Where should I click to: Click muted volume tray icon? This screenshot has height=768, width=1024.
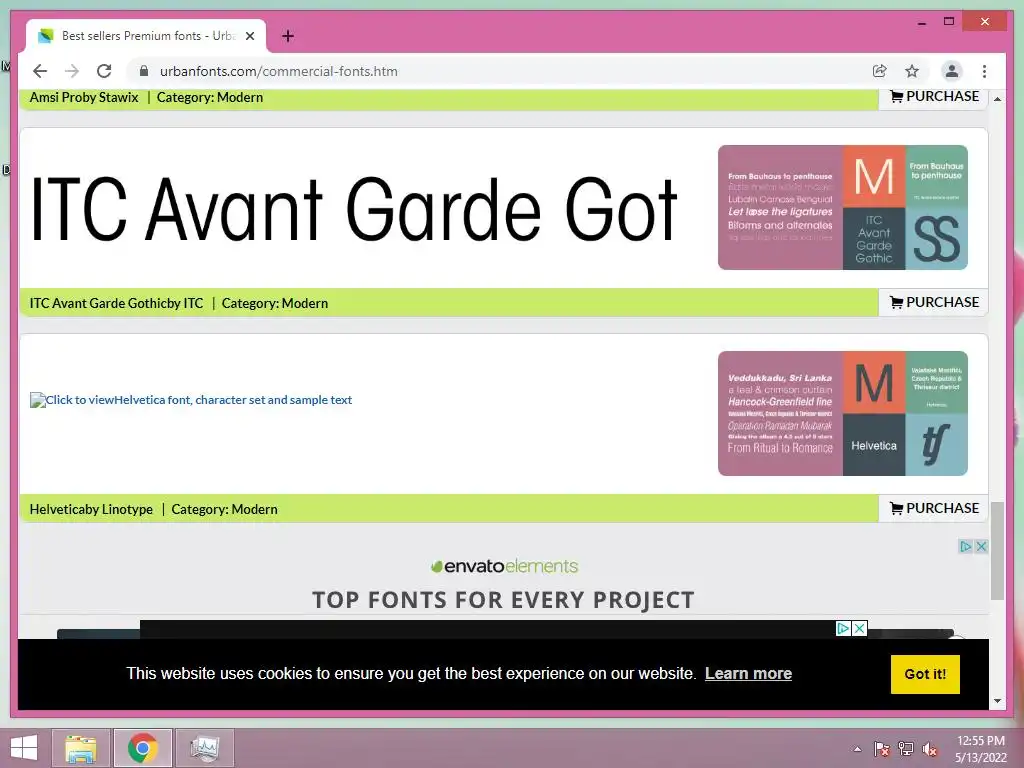tap(930, 749)
